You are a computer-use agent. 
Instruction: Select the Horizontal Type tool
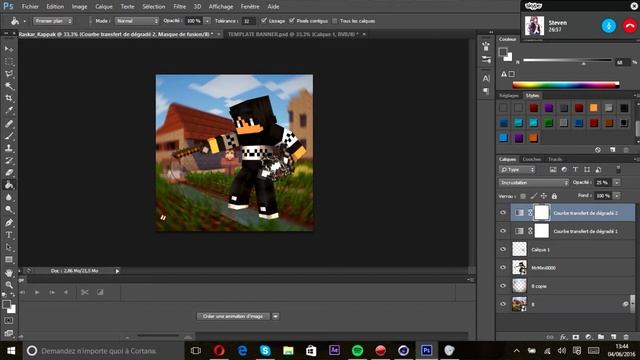[x=9, y=235]
